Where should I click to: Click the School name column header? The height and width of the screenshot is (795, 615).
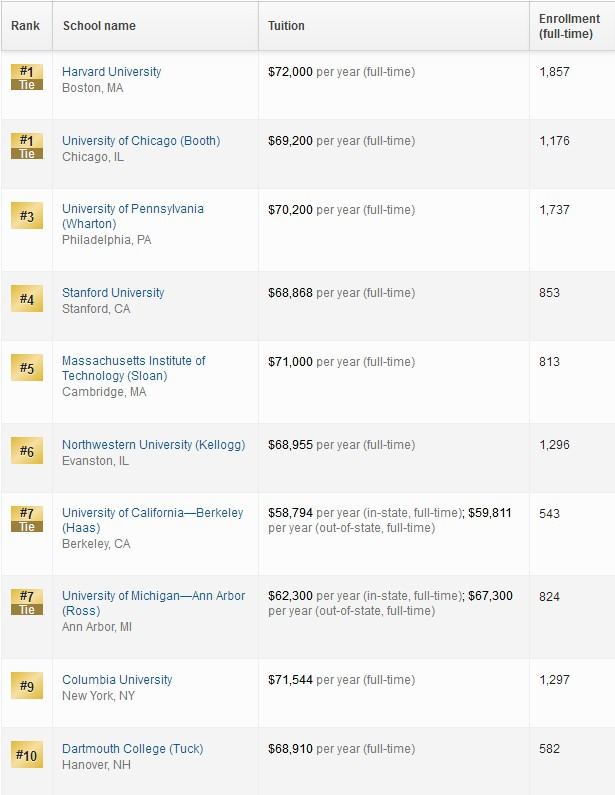pyautogui.click(x=99, y=26)
